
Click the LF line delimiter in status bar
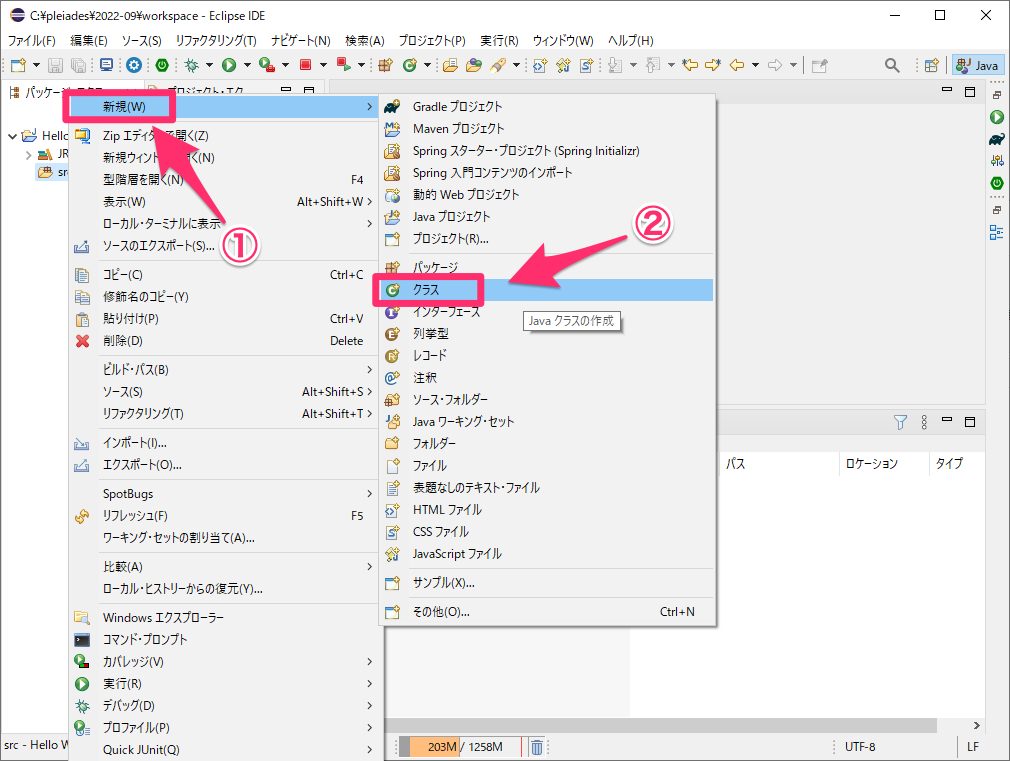pos(973,747)
